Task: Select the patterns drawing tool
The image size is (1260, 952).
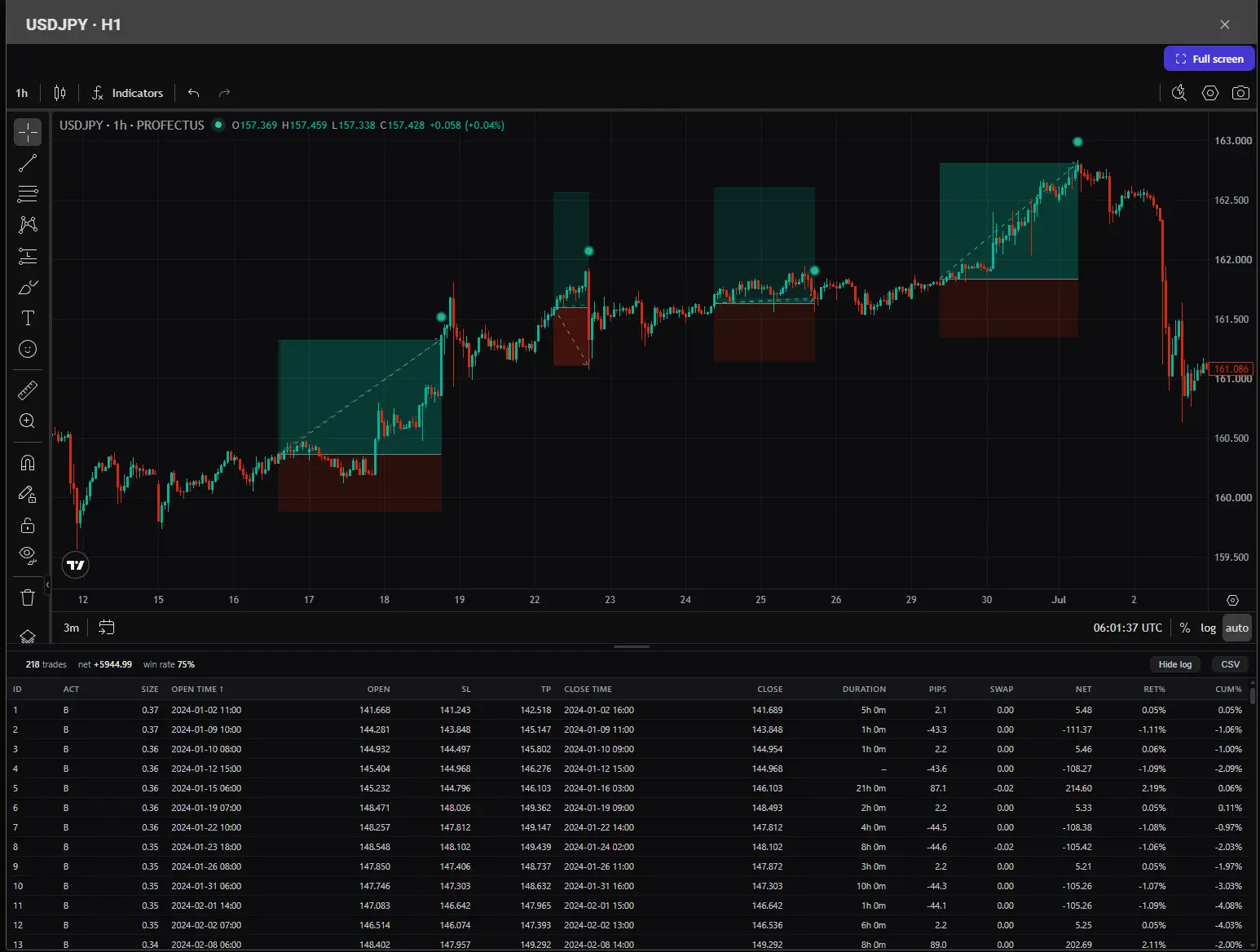Action: pos(28,225)
